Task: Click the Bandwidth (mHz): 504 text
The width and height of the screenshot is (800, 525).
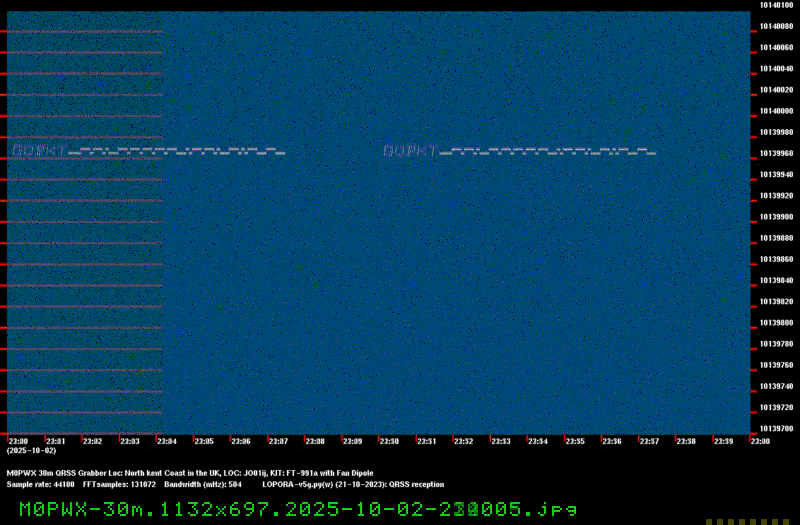Action: pos(203,484)
